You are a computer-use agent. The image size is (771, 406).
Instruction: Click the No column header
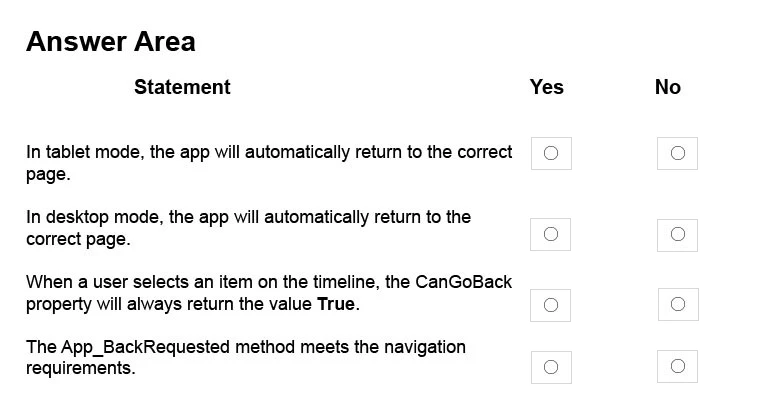click(x=667, y=87)
